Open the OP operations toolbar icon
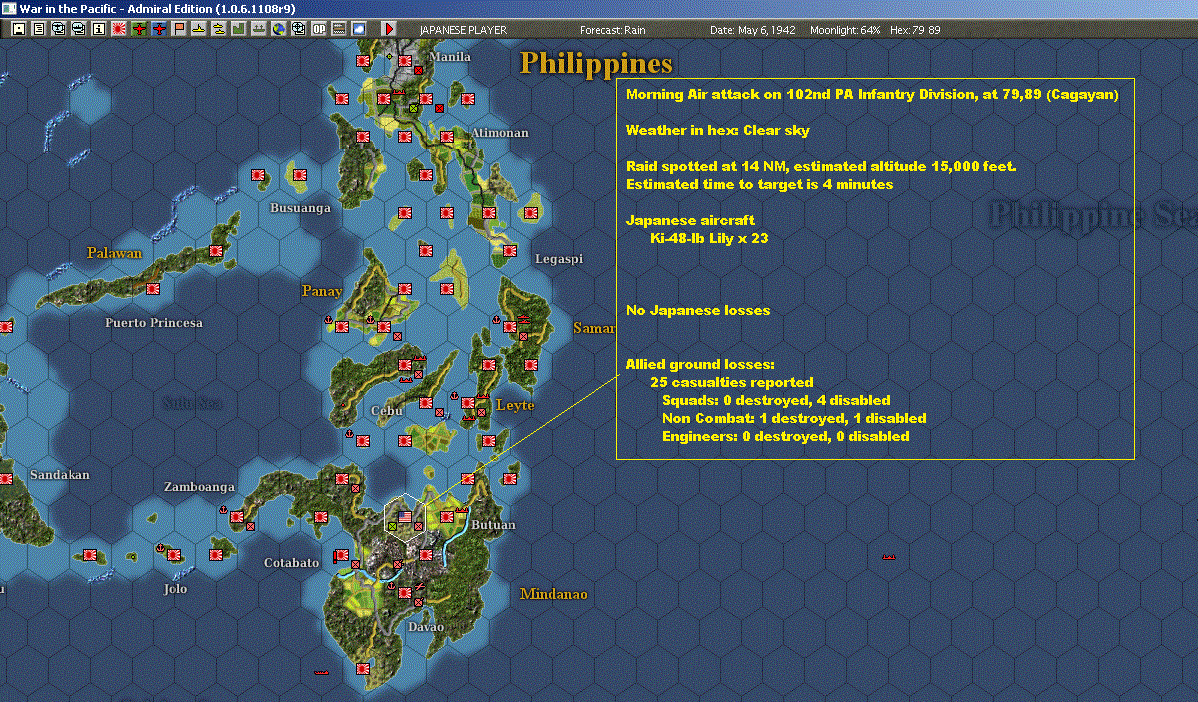Image resolution: width=1198 pixels, height=702 pixels. coord(319,29)
